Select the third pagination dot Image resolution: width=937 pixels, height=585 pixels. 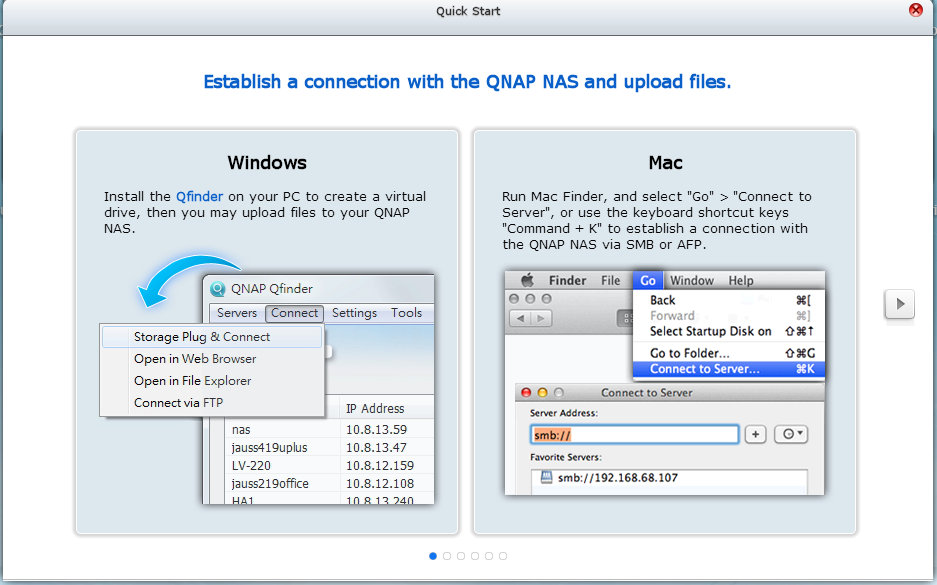click(x=461, y=556)
